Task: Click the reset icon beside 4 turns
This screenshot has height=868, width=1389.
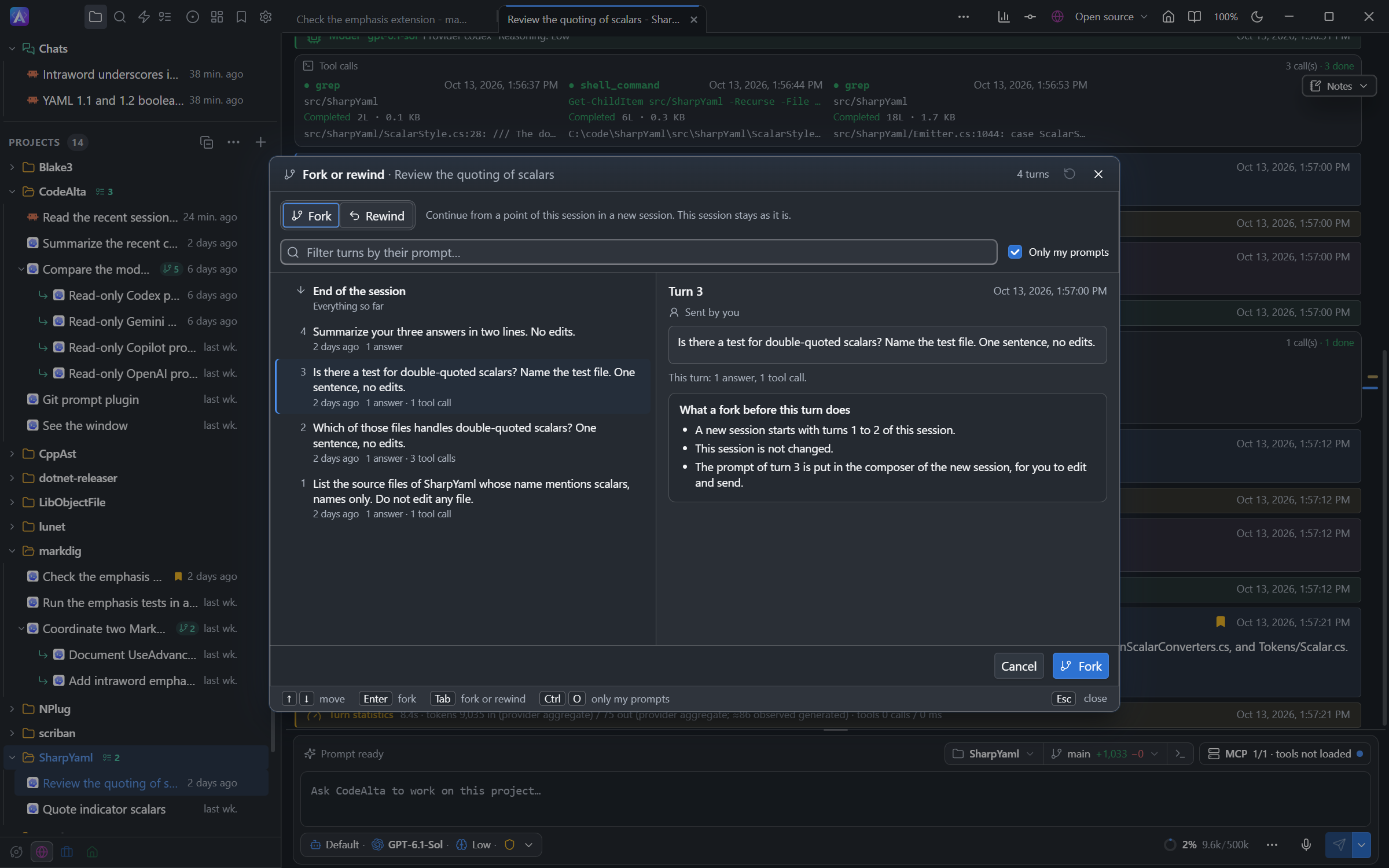Action: coord(1070,174)
